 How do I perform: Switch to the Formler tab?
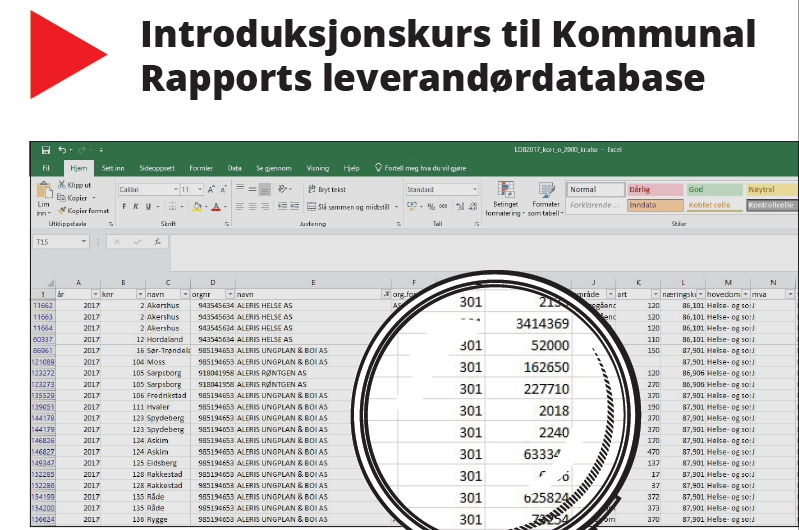coord(201,168)
